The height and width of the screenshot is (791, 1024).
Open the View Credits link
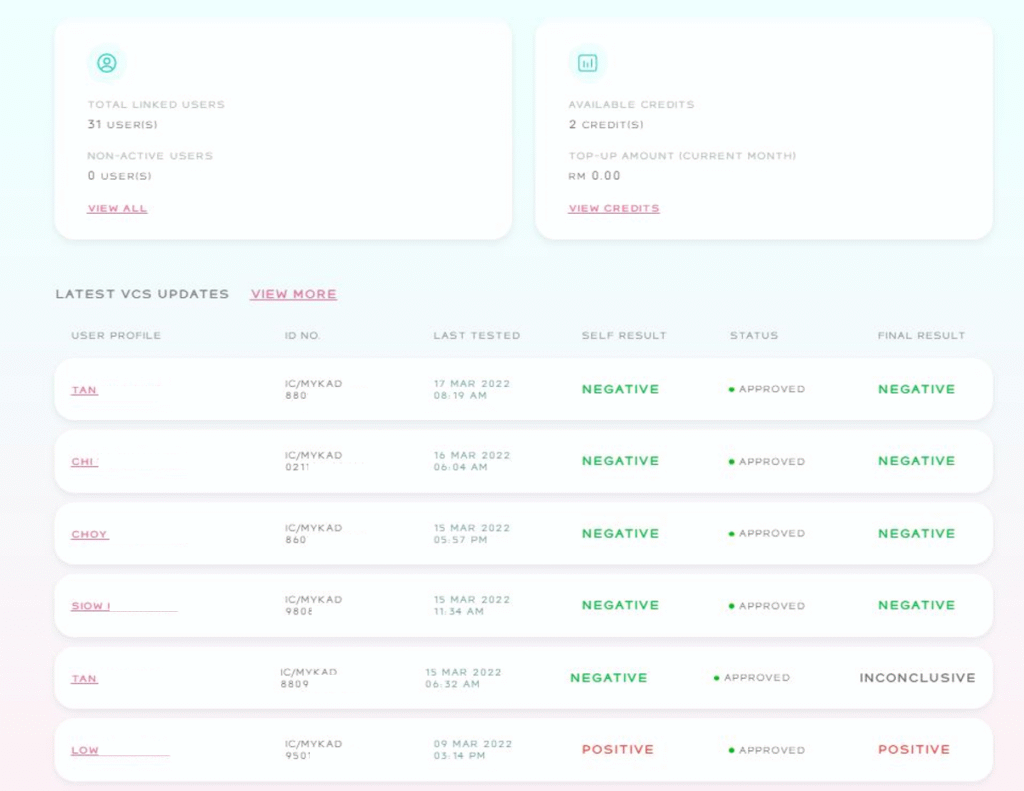(614, 209)
